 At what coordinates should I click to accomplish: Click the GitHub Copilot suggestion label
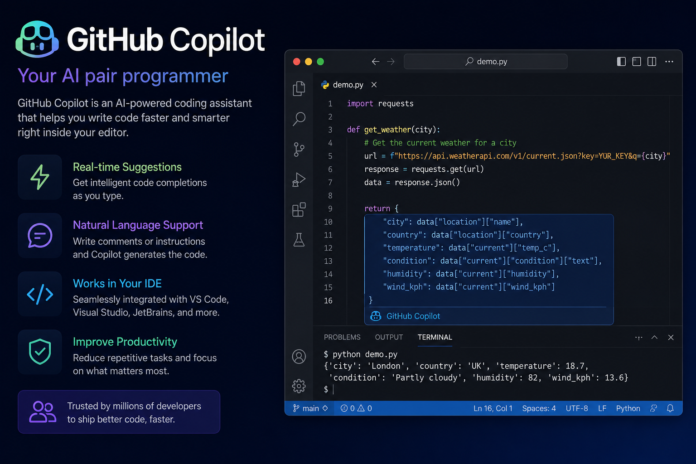pyautogui.click(x=413, y=316)
